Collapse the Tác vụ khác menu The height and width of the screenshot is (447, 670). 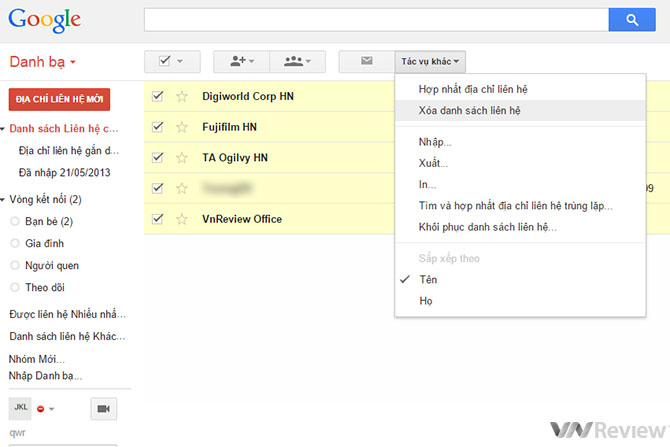pos(431,61)
